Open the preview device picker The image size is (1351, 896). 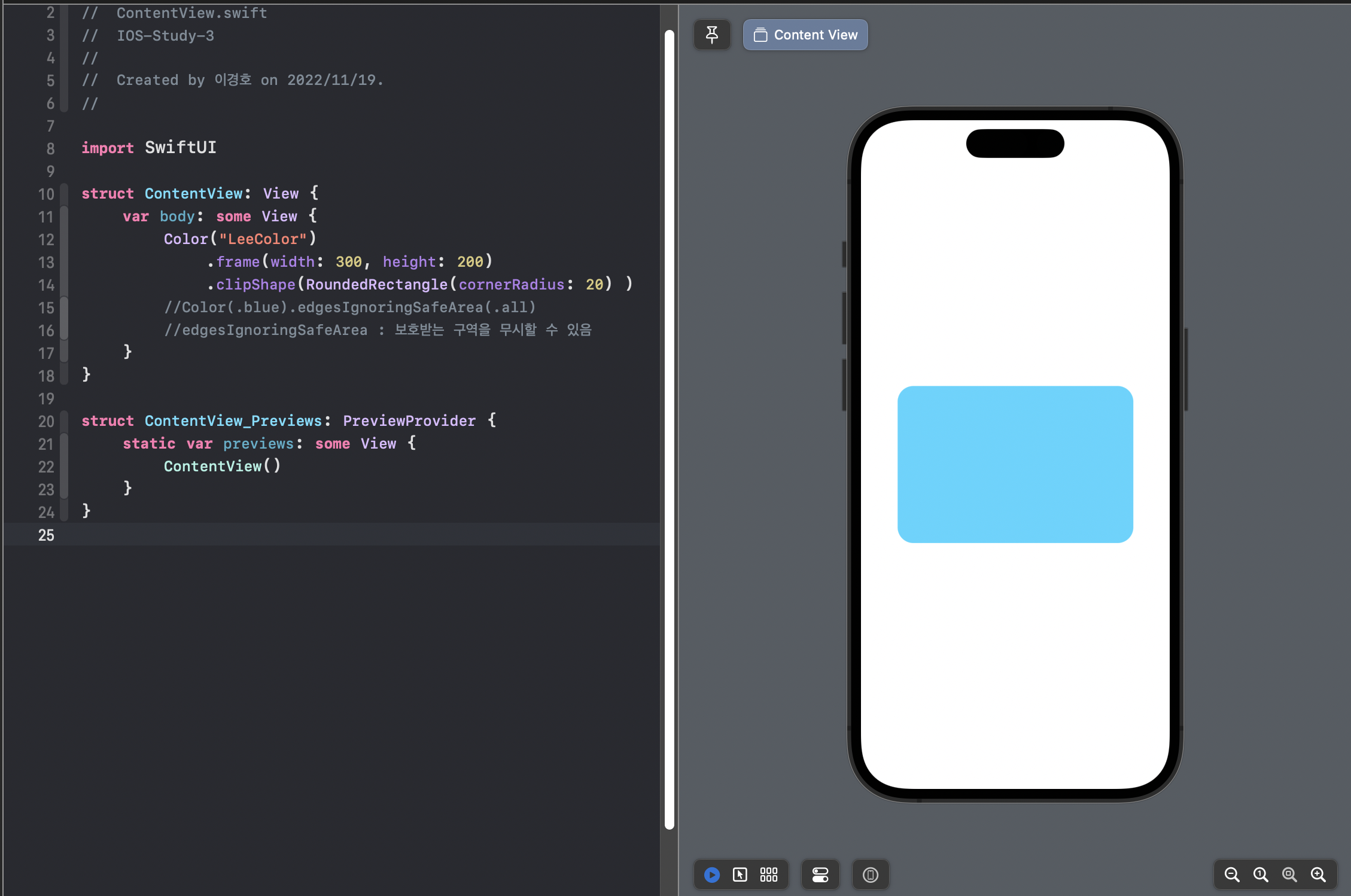[871, 875]
